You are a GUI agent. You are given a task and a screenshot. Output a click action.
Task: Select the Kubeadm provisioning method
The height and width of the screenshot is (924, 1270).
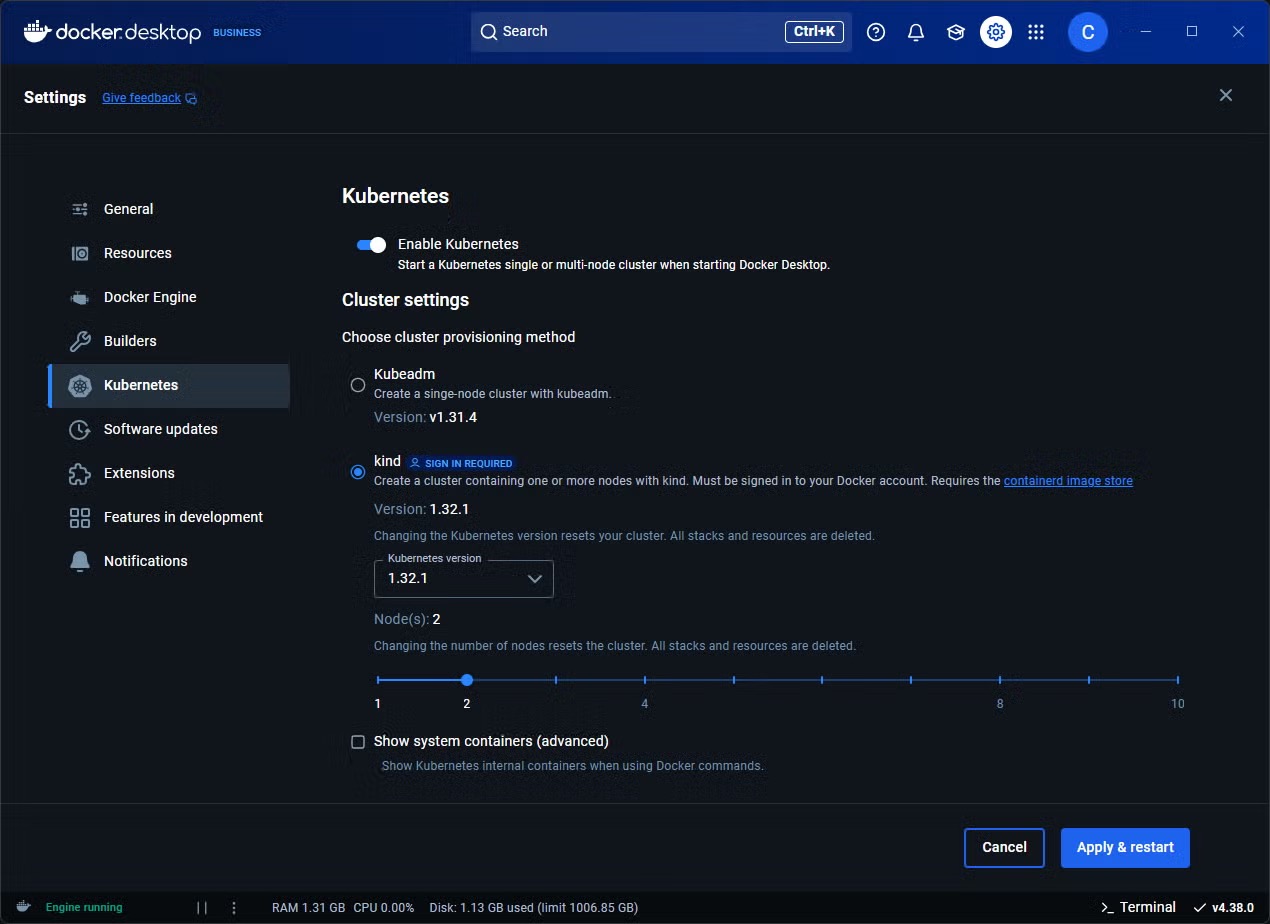coord(358,384)
